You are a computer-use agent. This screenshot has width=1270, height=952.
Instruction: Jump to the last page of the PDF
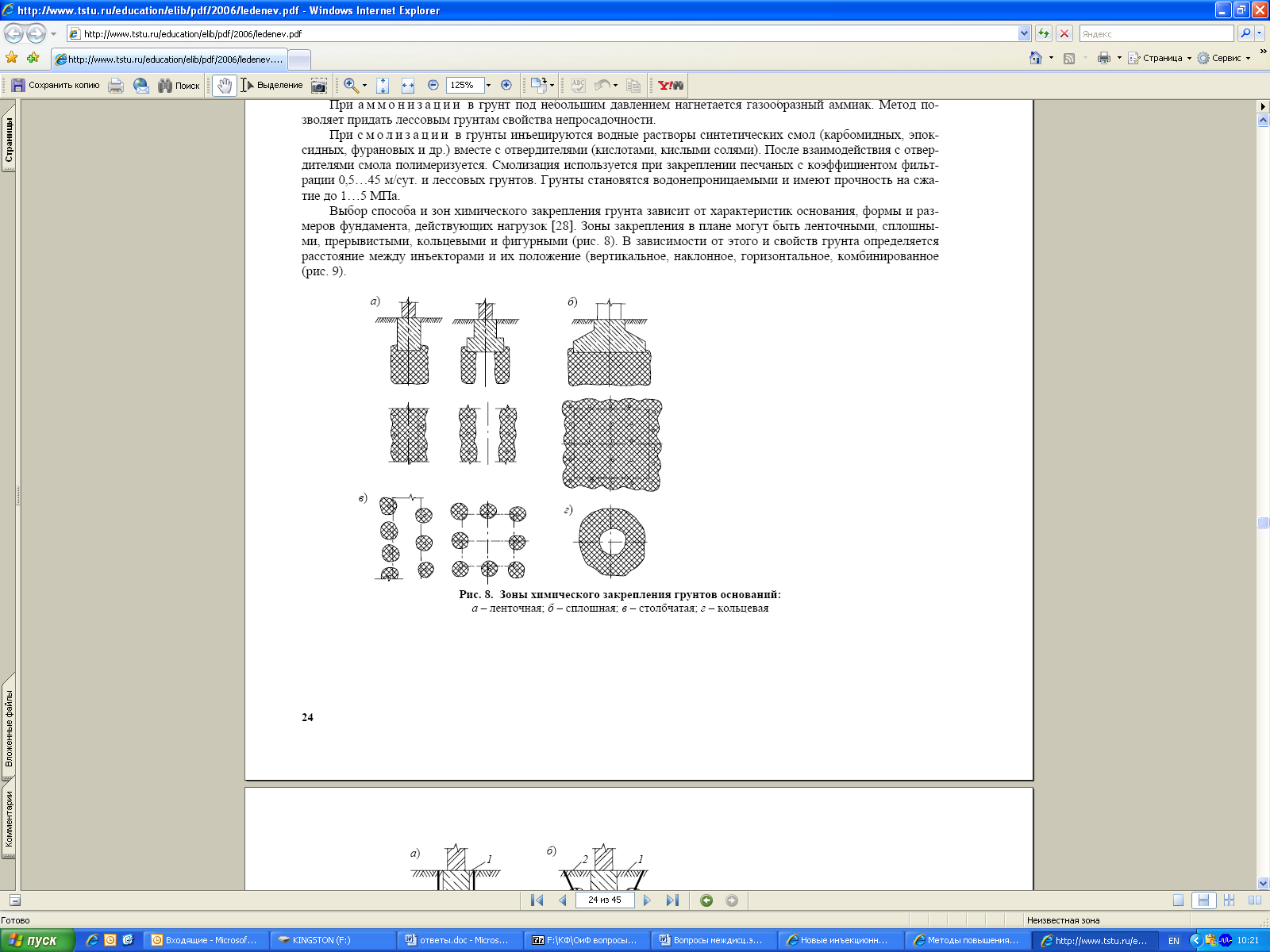pyautogui.click(x=672, y=900)
